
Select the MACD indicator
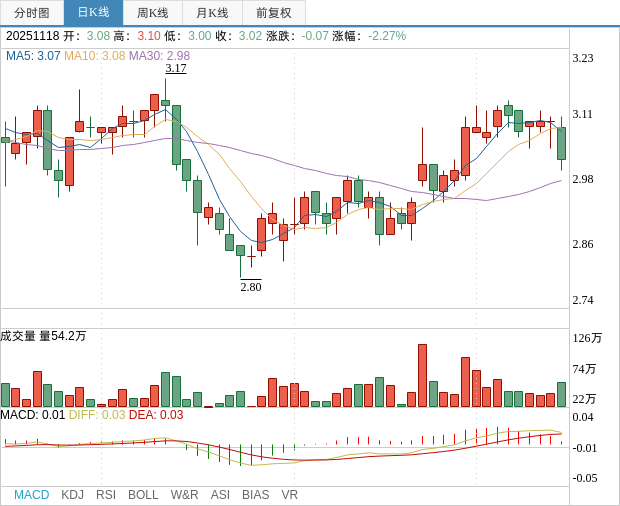[x=32, y=495]
